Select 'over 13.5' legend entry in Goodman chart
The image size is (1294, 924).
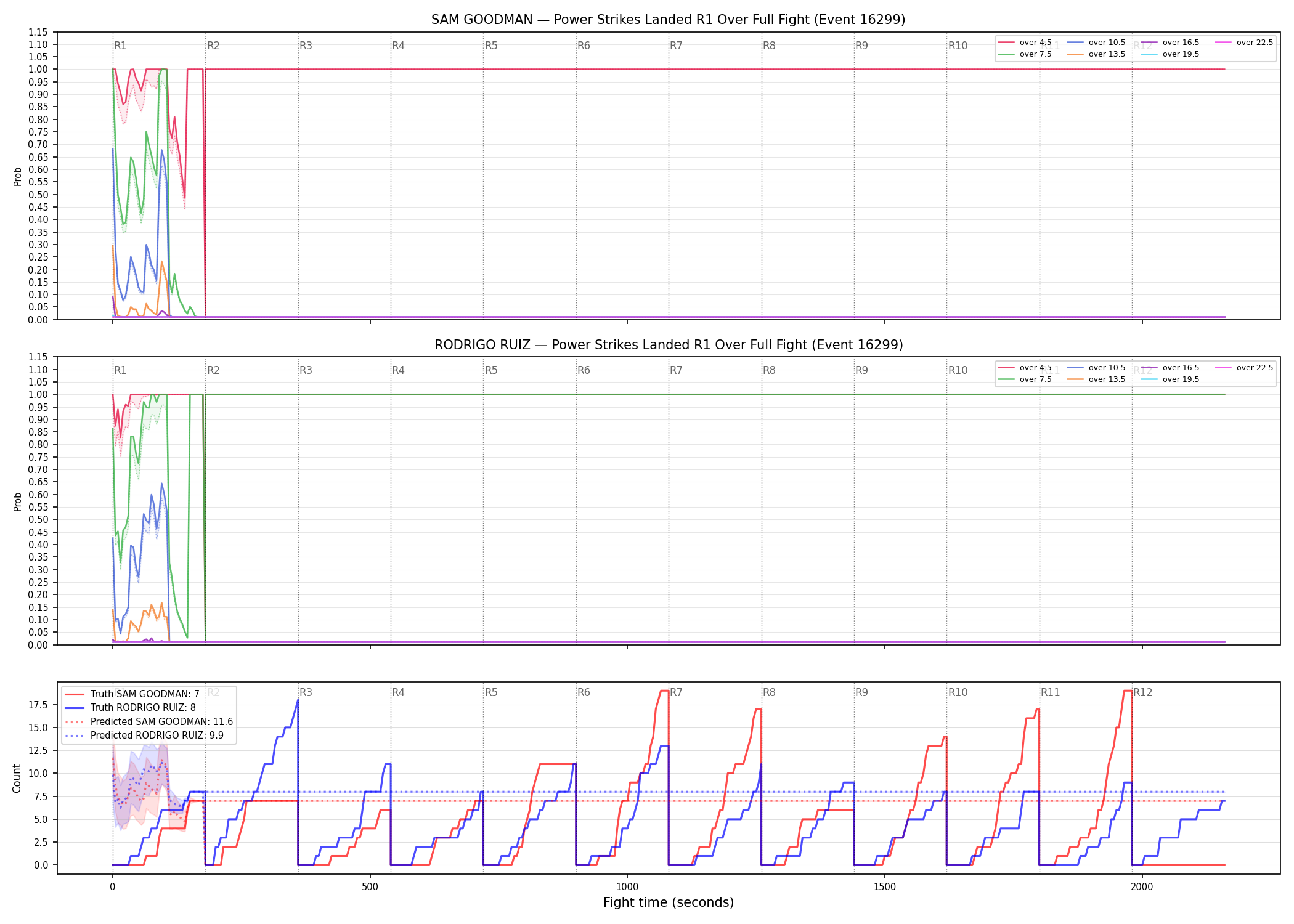(1096, 54)
